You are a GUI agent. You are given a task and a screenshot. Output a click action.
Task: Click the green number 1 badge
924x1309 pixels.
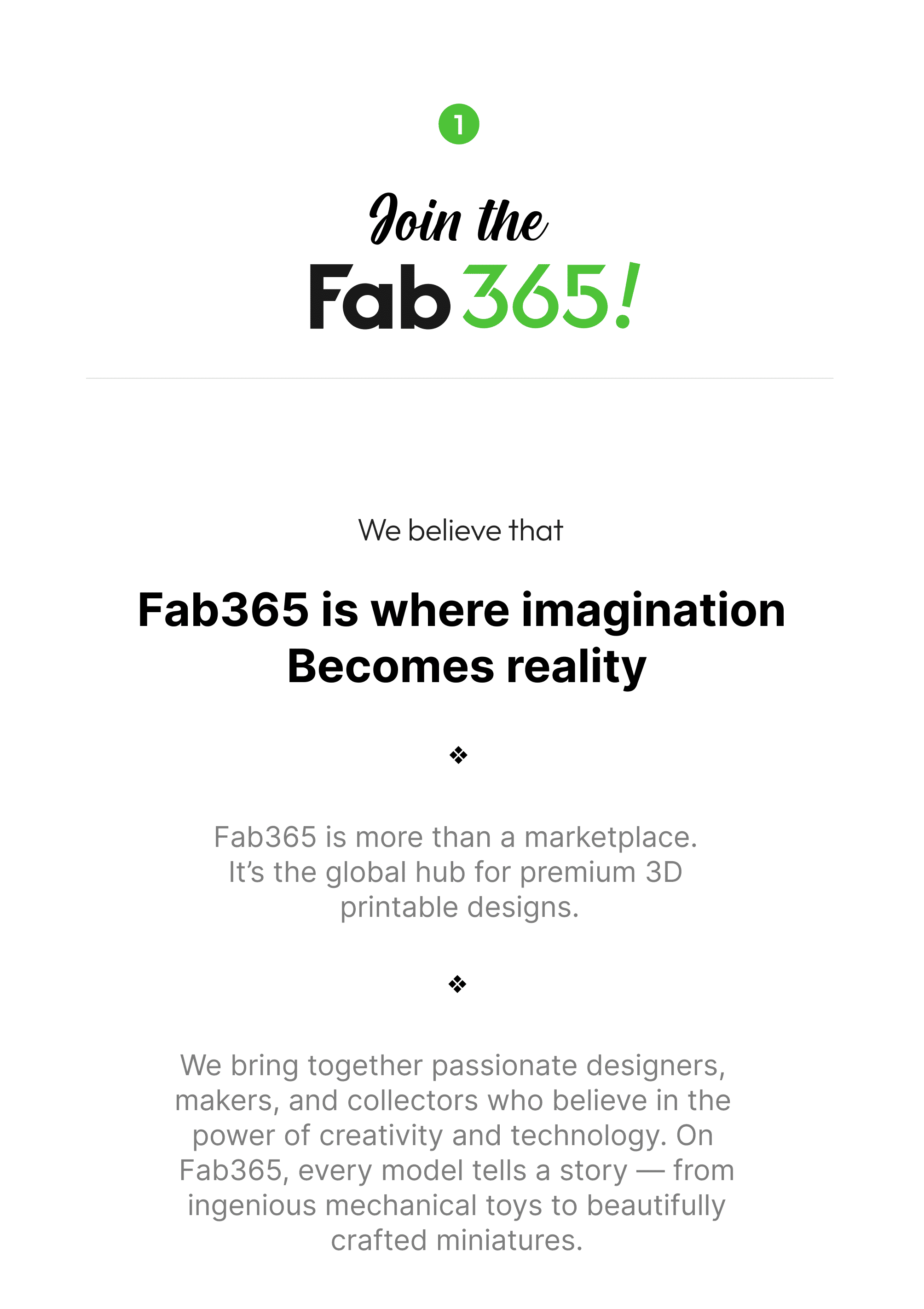tap(458, 124)
